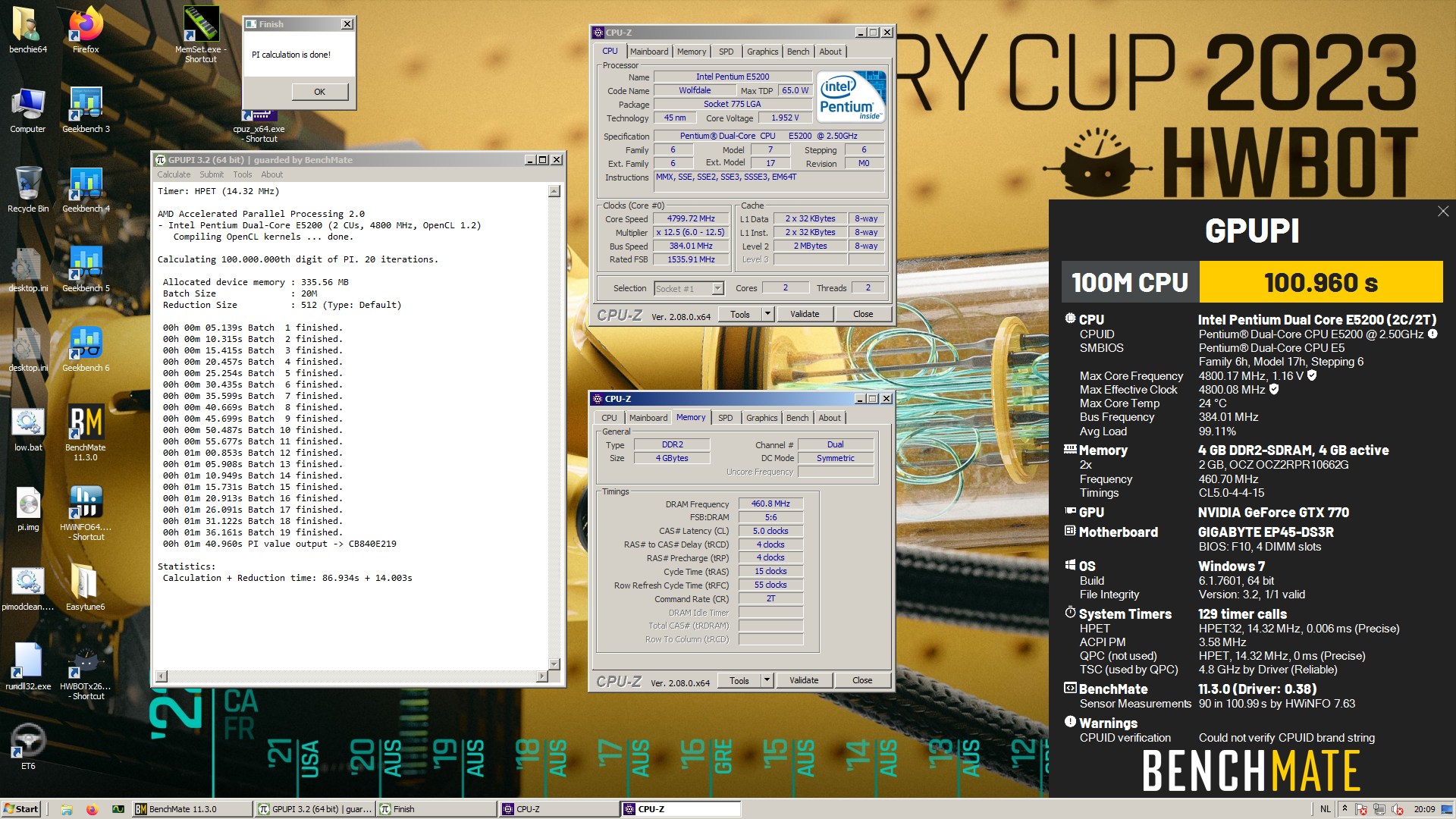Open BenchMate 11.3.0 desktop icon

pos(86,432)
